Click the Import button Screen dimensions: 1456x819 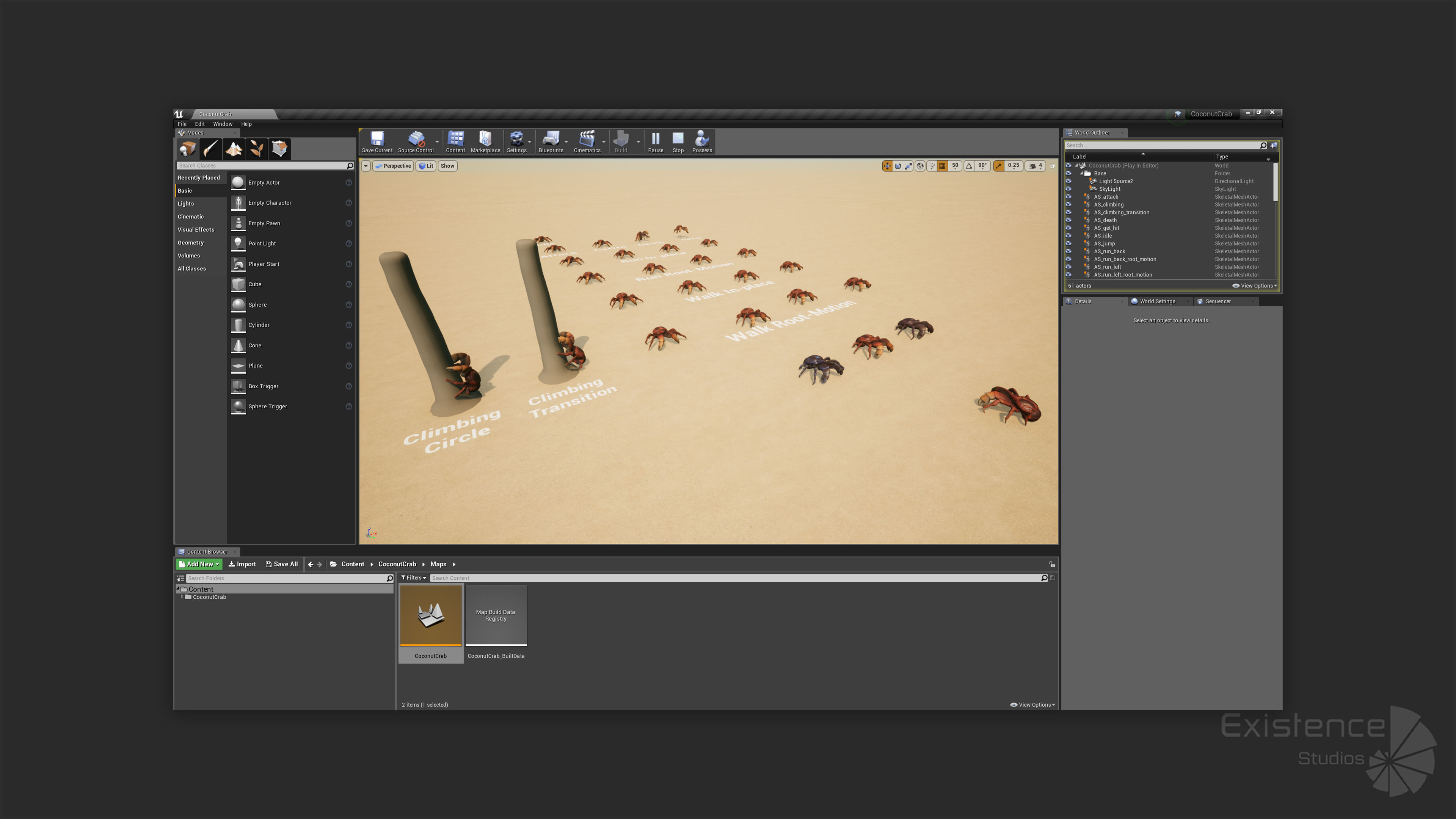click(242, 564)
